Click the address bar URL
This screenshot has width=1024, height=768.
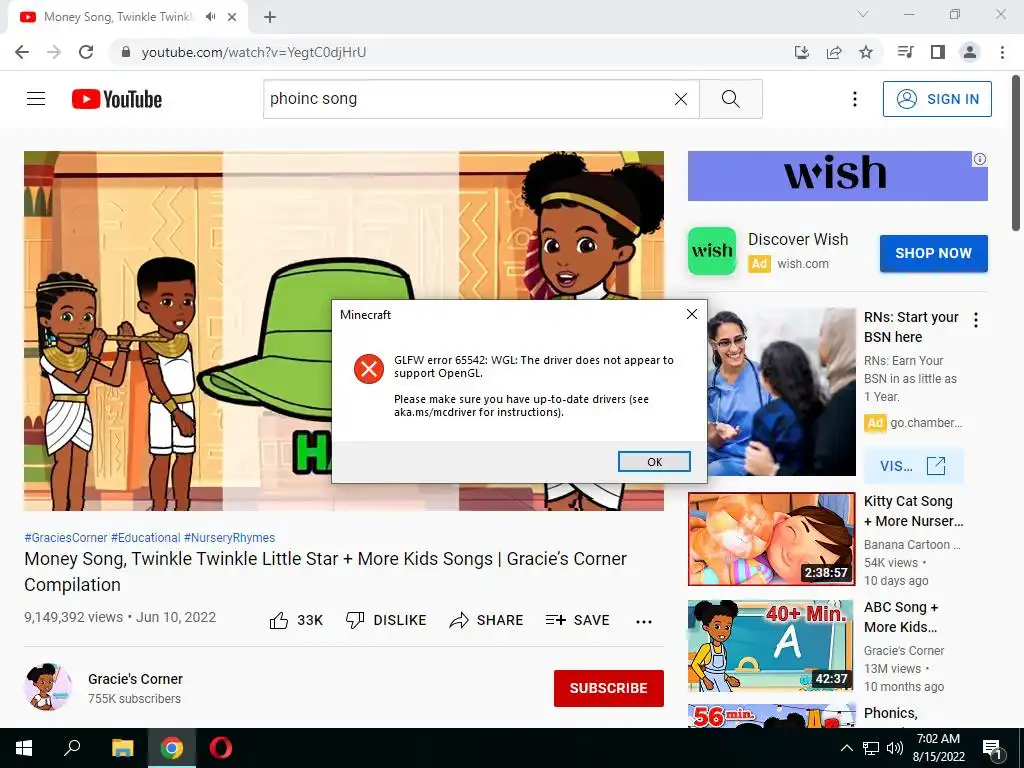tap(253, 52)
